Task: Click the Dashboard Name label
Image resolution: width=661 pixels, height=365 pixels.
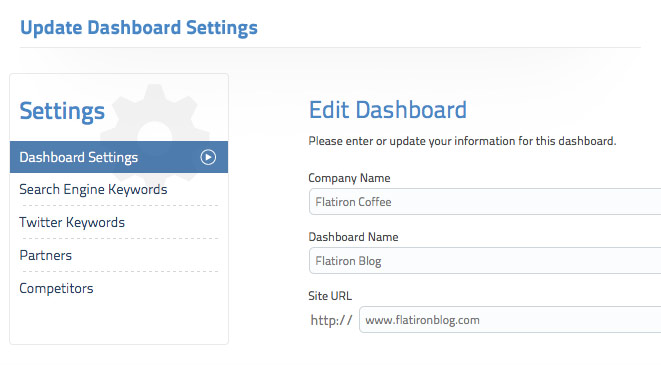Action: [x=353, y=237]
